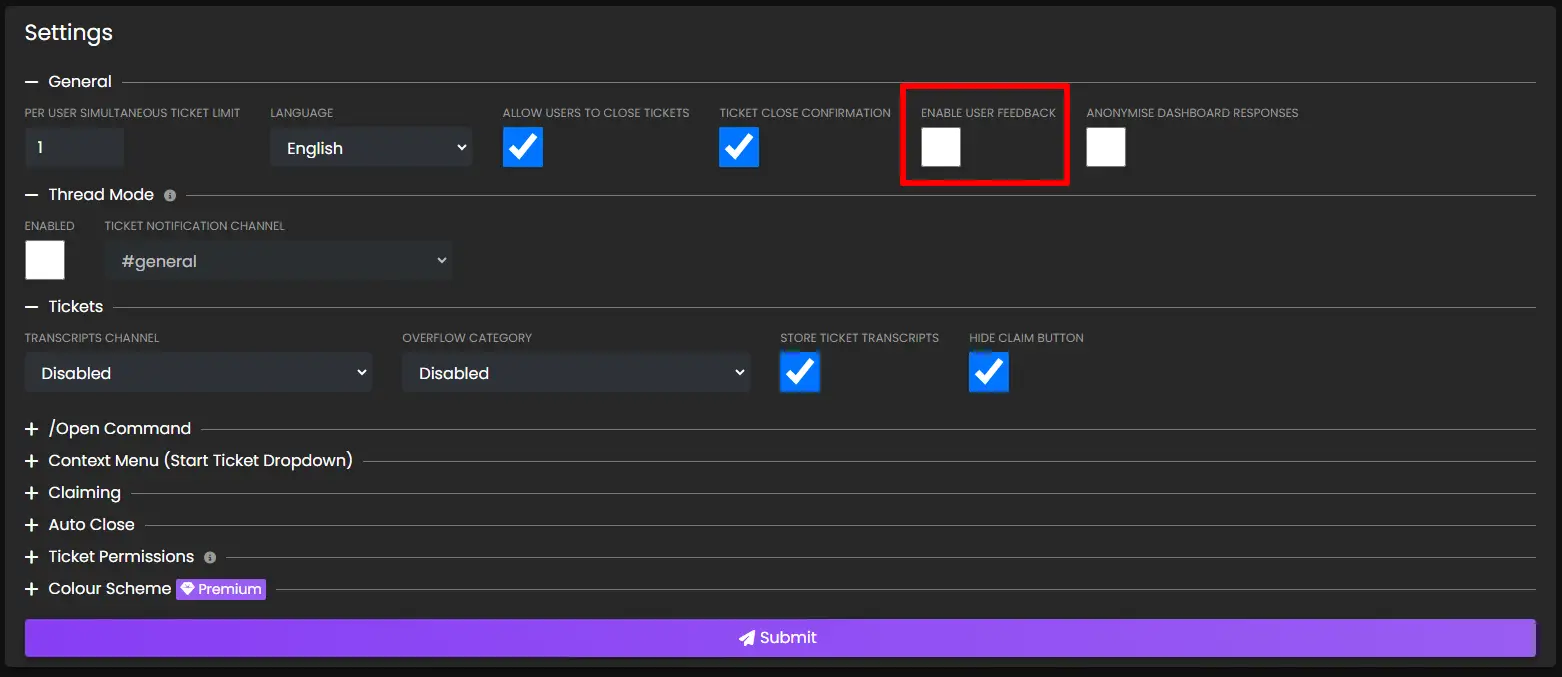Open the Transcripts Channel dropdown
The height and width of the screenshot is (677, 1562).
tap(198, 372)
